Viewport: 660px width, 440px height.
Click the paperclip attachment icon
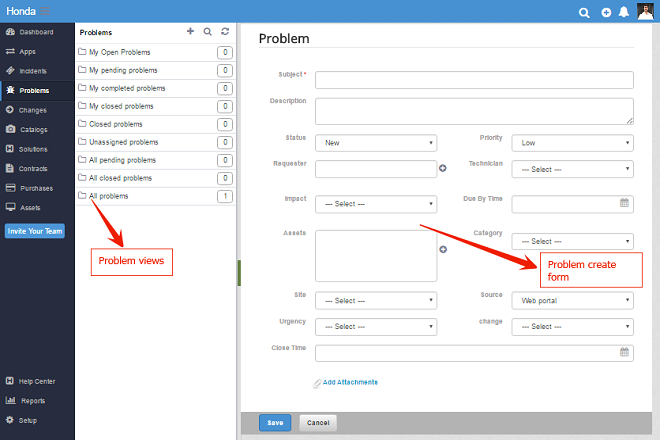click(317, 383)
